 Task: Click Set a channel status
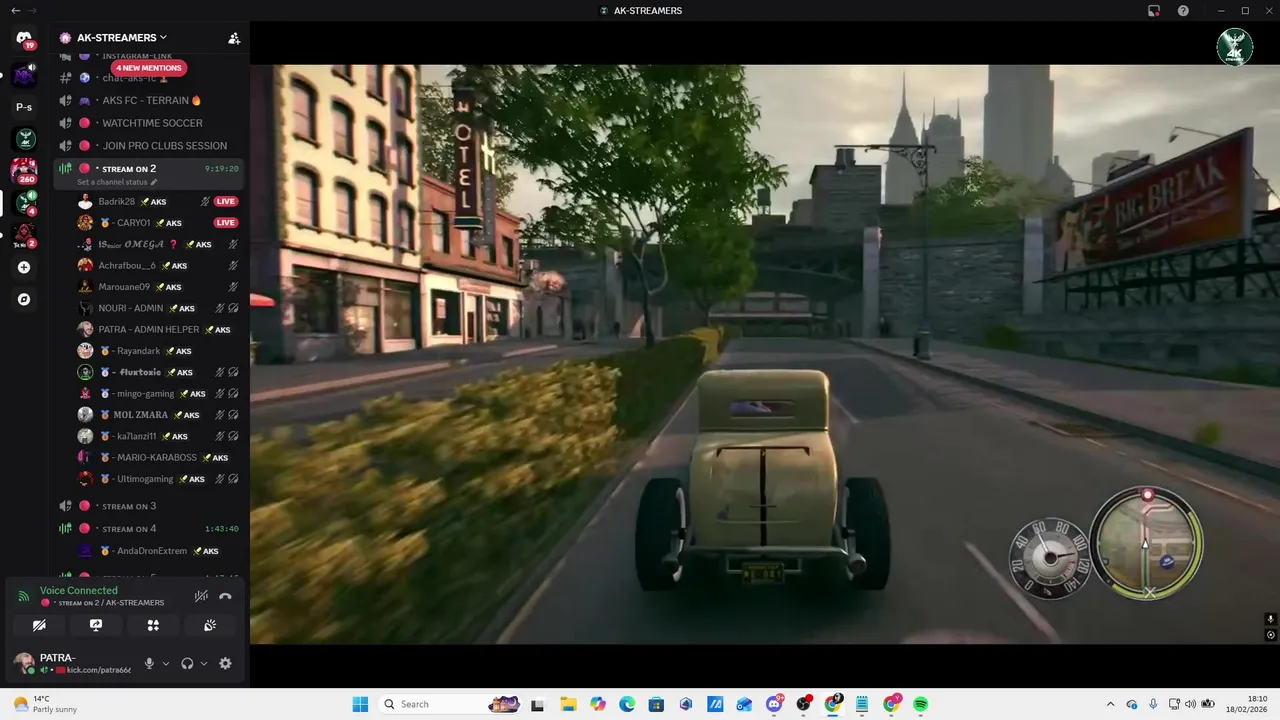tap(117, 182)
